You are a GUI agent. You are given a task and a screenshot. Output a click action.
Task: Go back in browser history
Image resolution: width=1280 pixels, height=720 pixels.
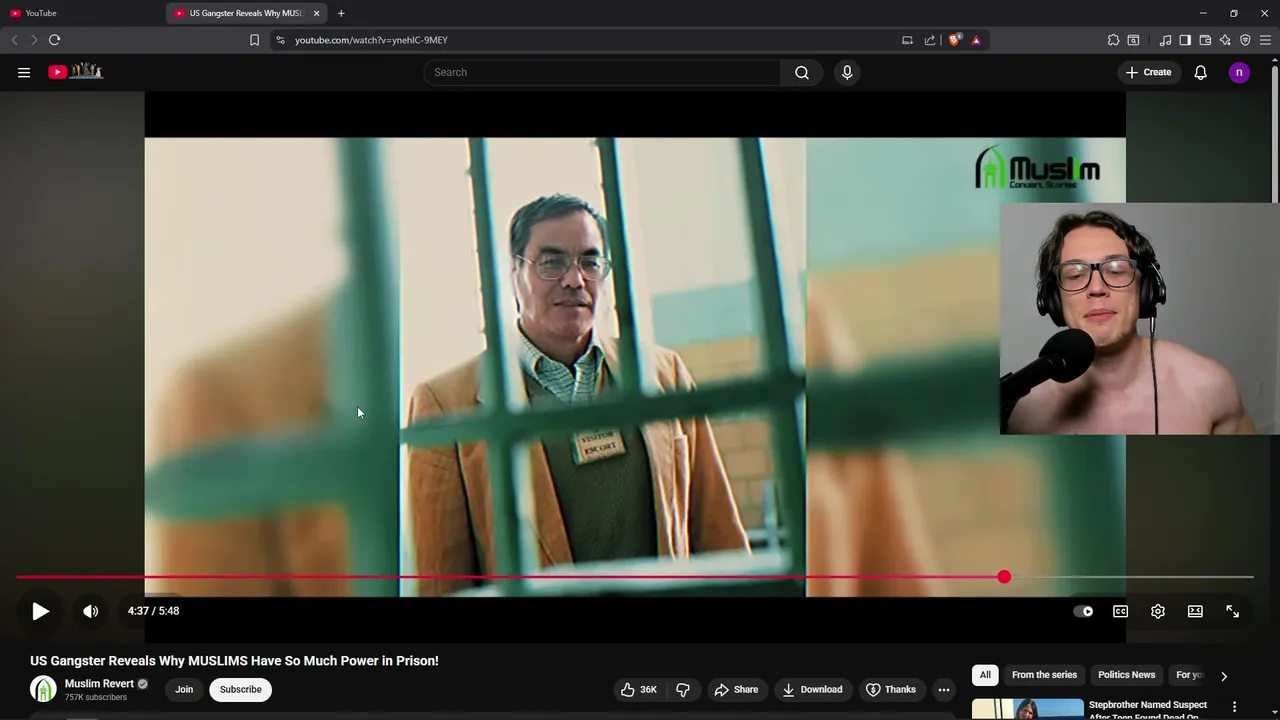click(14, 40)
